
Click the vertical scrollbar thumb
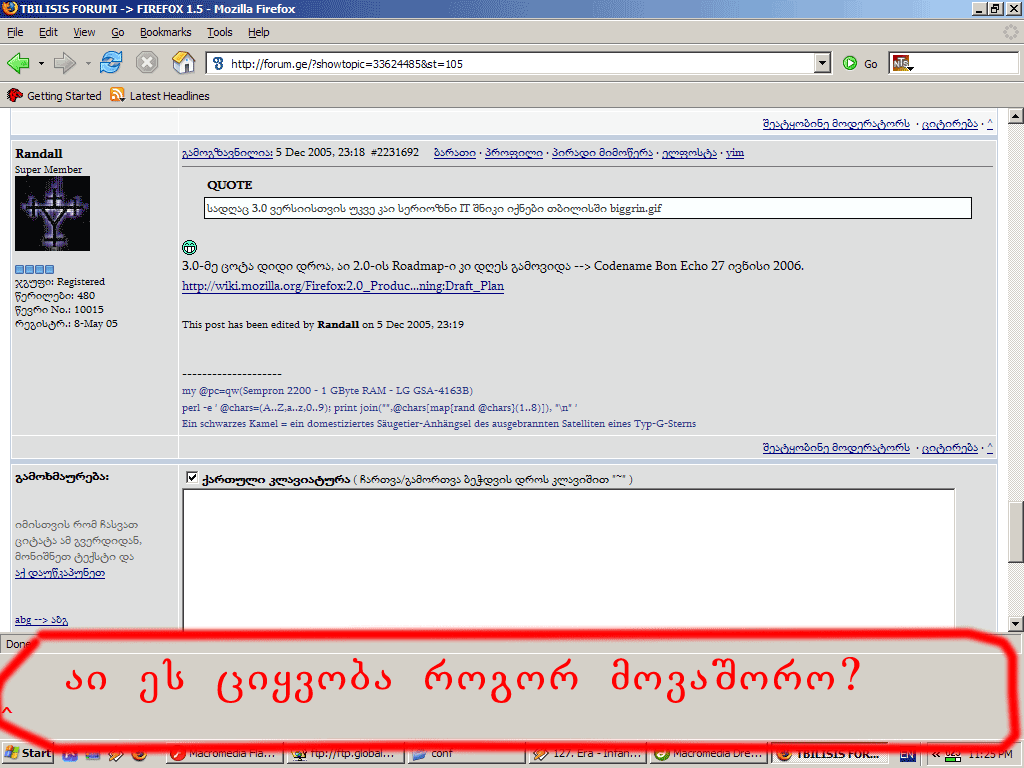[x=1015, y=532]
